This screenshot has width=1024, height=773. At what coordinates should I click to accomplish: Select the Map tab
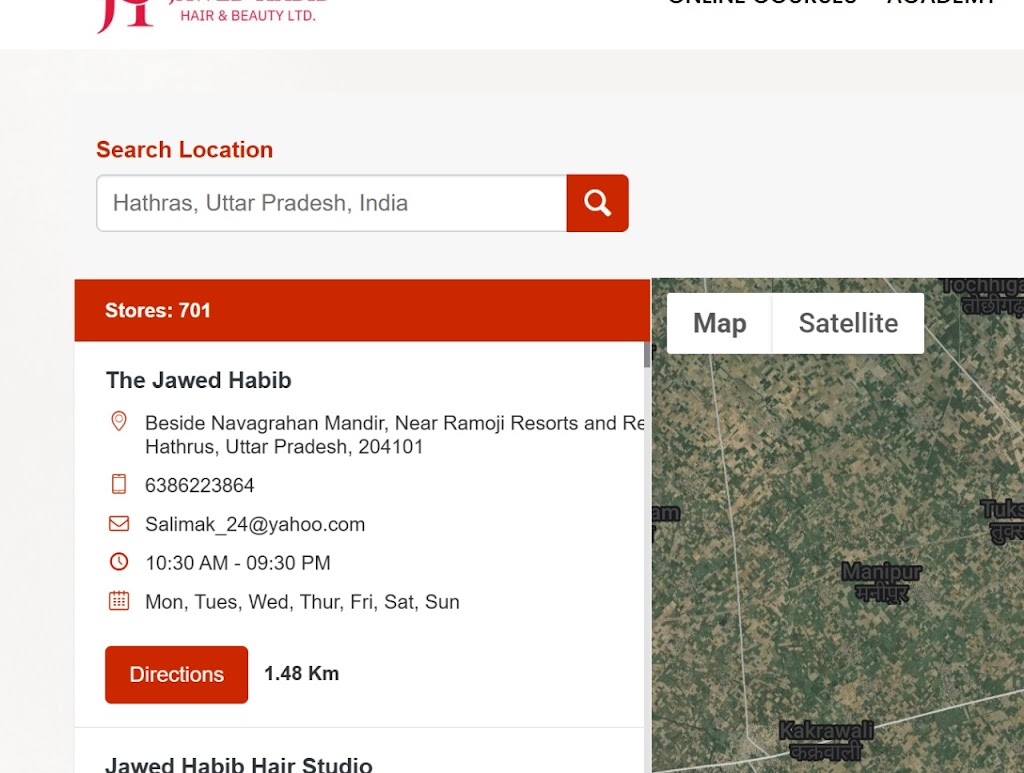tap(719, 323)
